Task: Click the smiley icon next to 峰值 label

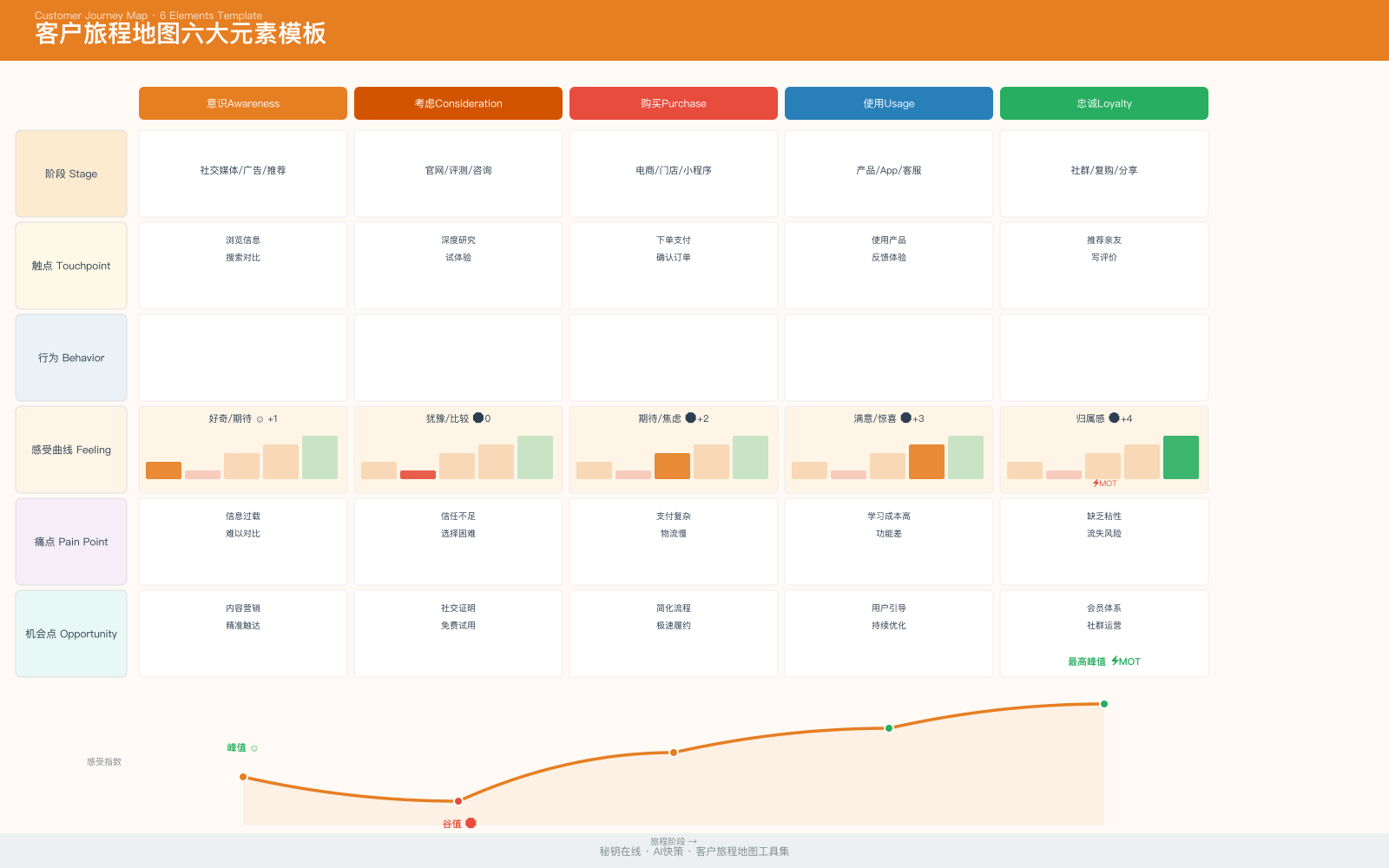Action: click(x=254, y=748)
